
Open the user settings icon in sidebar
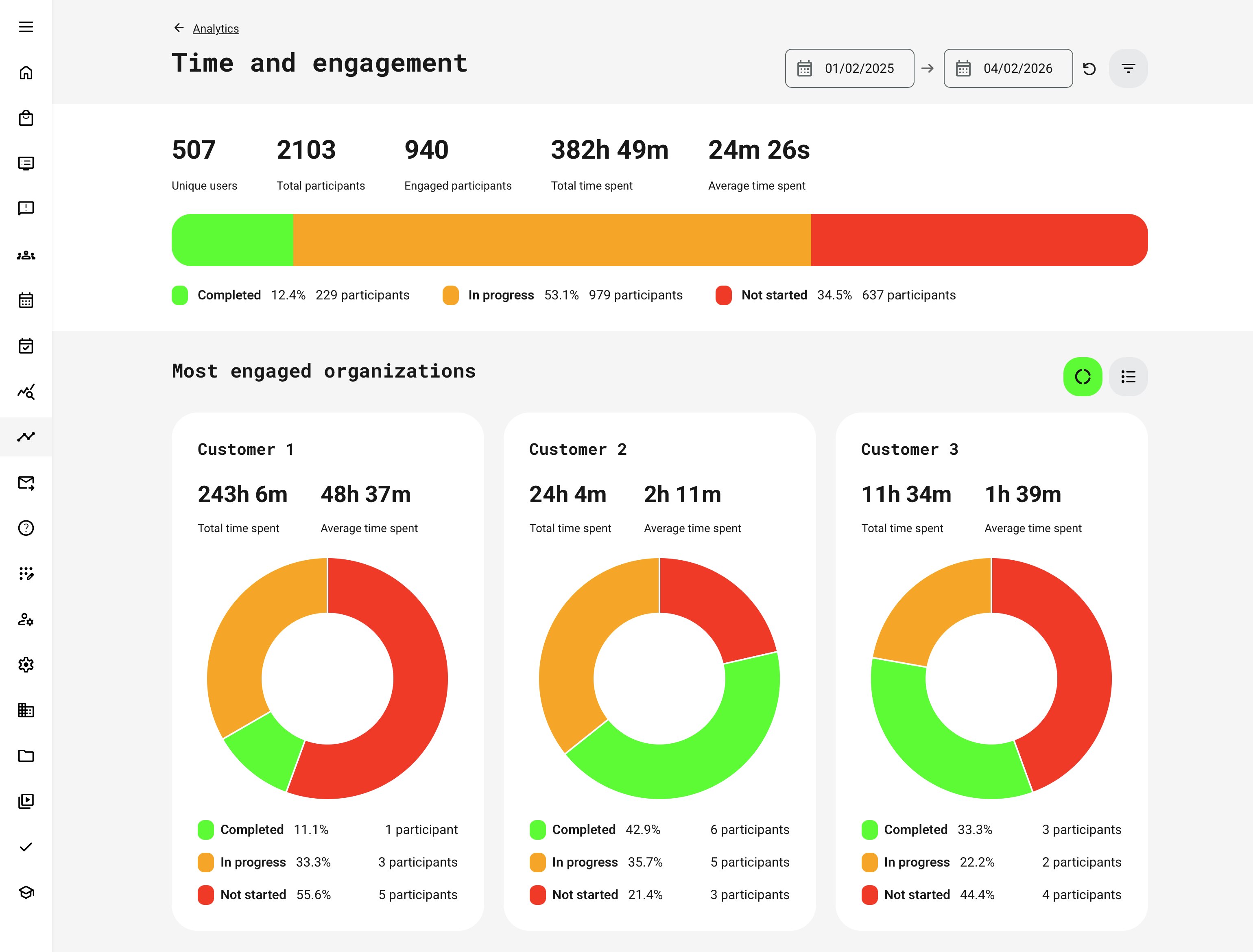[x=26, y=619]
